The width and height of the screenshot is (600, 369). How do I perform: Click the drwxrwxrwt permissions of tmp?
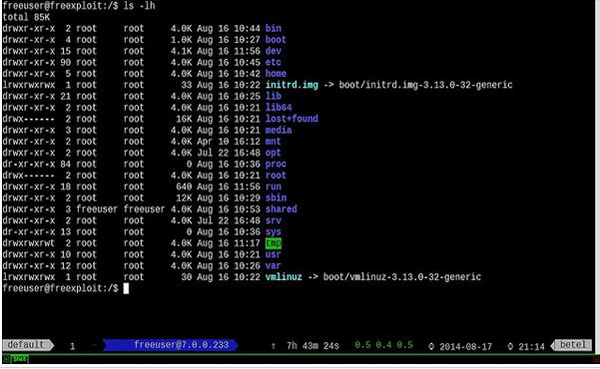click(29, 243)
